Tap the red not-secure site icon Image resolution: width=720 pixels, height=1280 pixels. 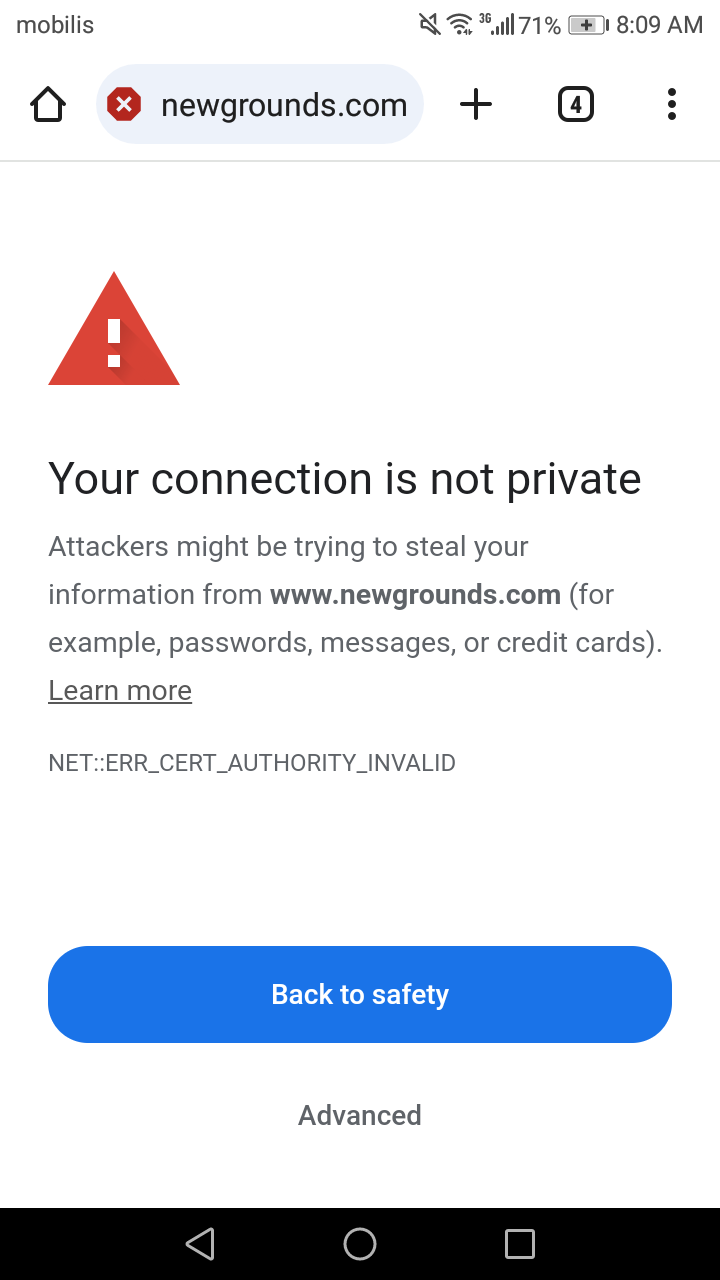124,104
